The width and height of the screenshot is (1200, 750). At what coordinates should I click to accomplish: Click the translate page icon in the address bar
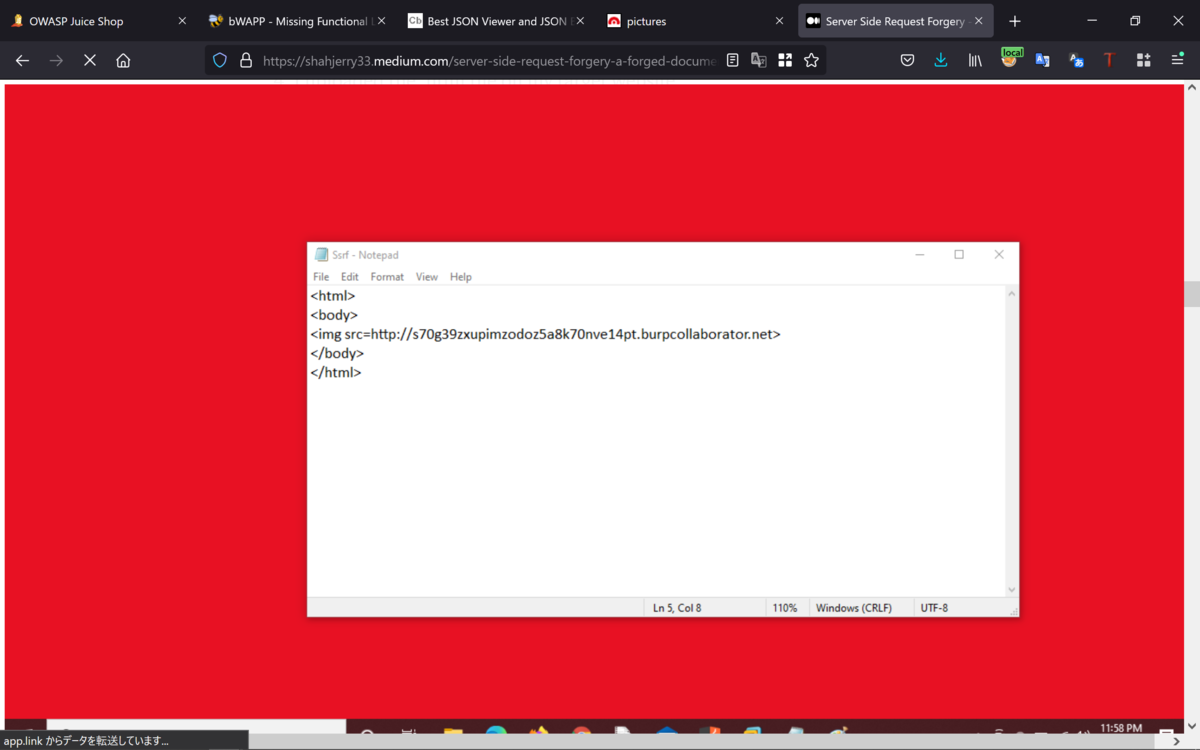pyautogui.click(x=759, y=61)
